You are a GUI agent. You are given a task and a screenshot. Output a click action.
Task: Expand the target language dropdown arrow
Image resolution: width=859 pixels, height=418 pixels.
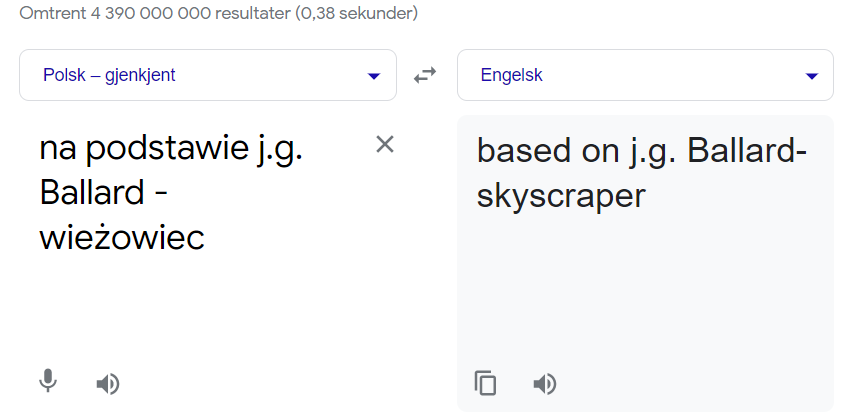click(x=812, y=76)
